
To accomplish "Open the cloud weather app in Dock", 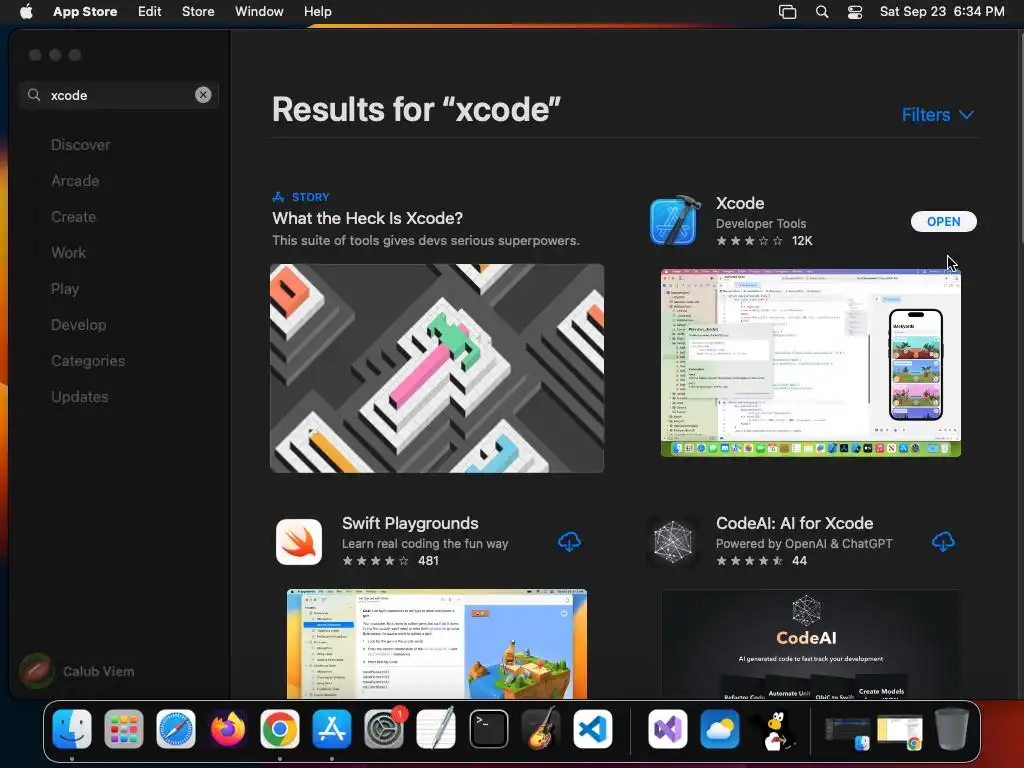I will [720, 729].
